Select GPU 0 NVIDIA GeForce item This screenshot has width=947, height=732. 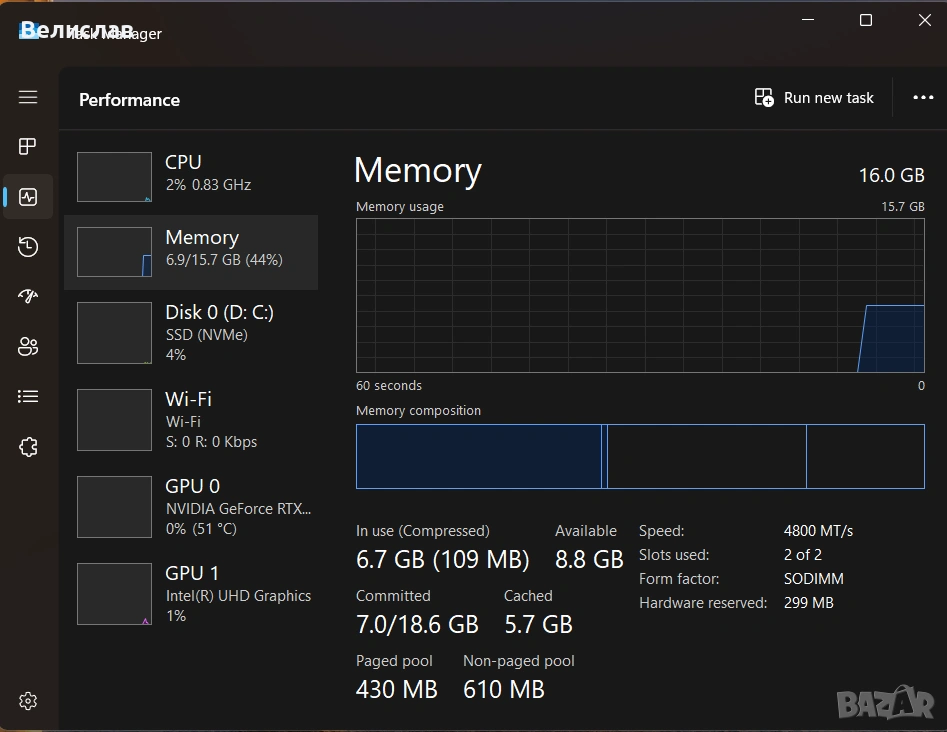(x=191, y=507)
